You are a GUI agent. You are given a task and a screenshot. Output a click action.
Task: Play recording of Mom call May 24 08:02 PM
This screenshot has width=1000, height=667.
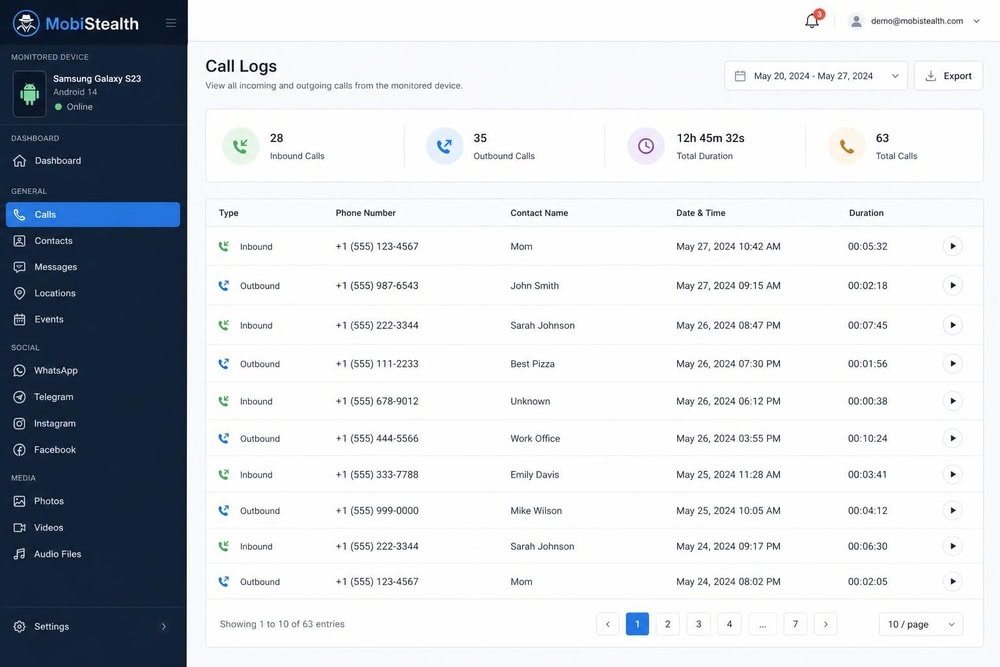point(952,582)
